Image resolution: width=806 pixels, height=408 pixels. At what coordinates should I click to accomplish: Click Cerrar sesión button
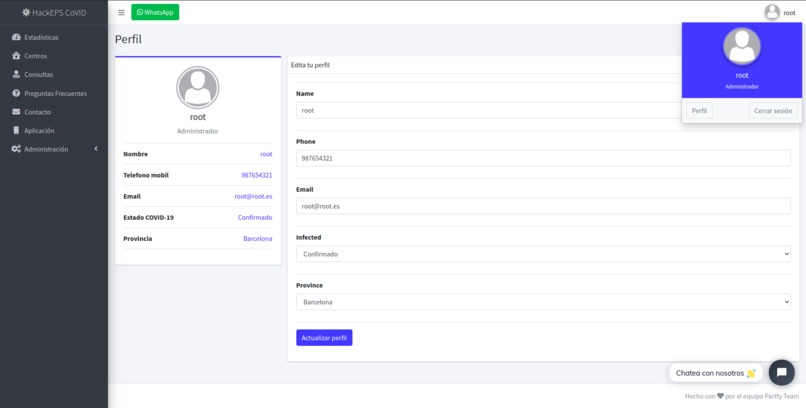coord(773,110)
